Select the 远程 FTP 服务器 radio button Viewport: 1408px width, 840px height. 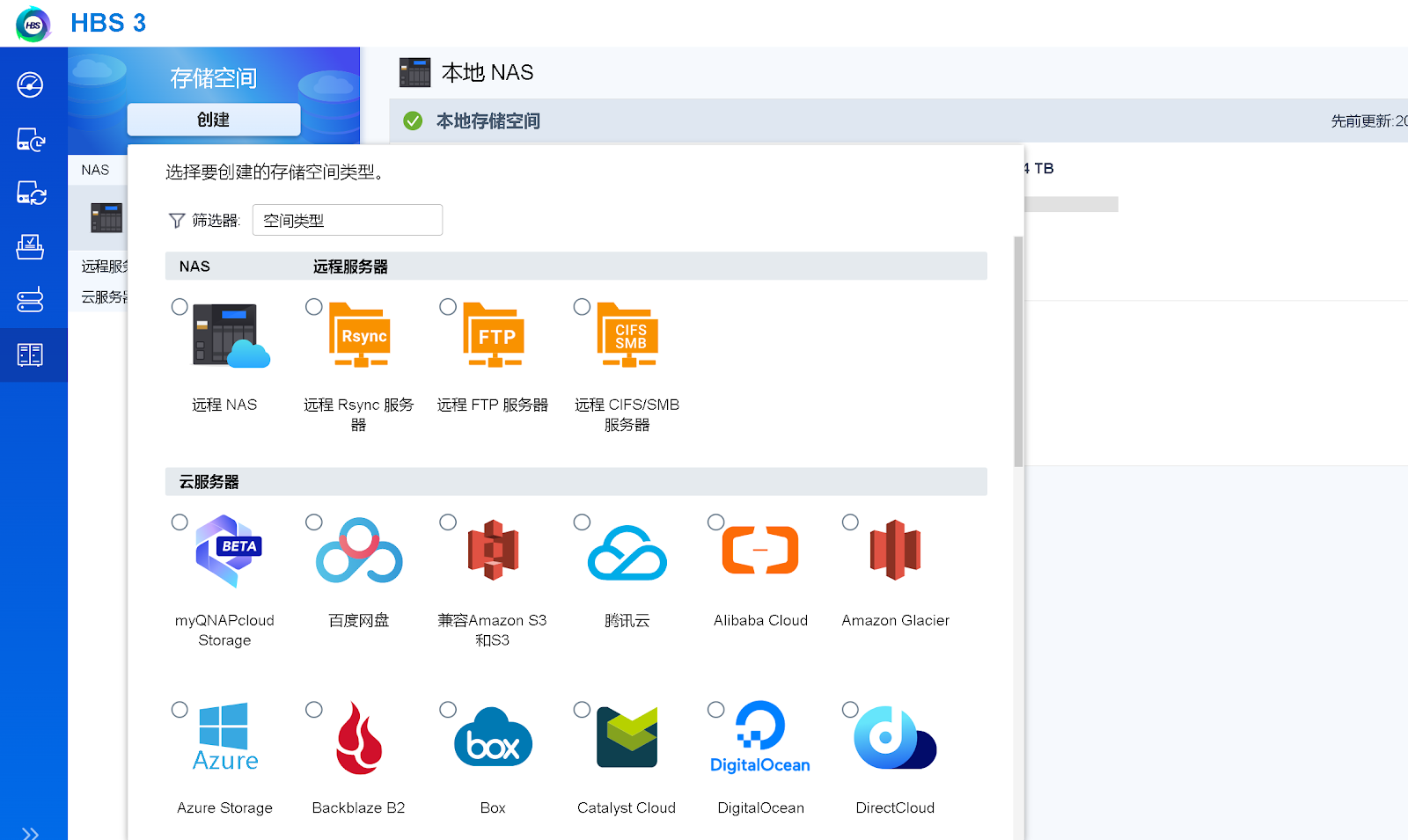click(x=448, y=307)
